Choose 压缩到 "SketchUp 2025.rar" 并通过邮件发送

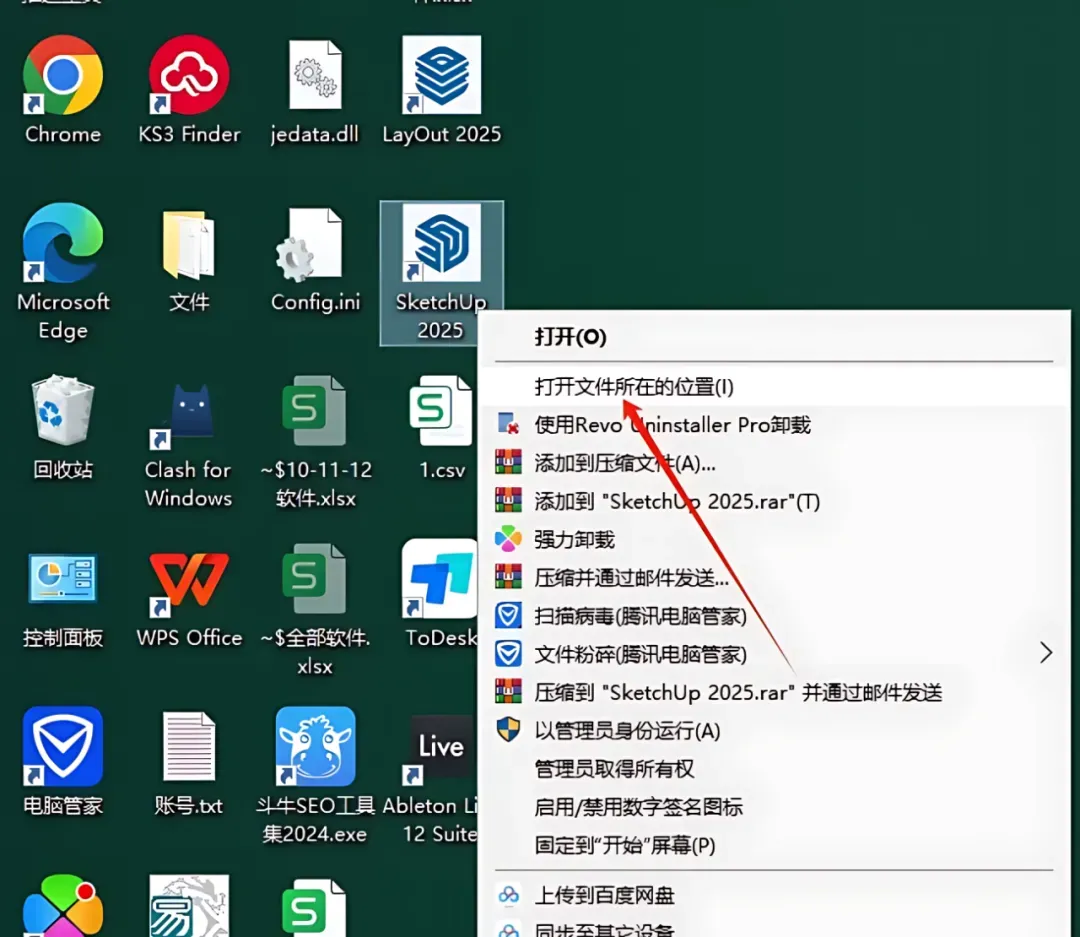[x=774, y=692]
